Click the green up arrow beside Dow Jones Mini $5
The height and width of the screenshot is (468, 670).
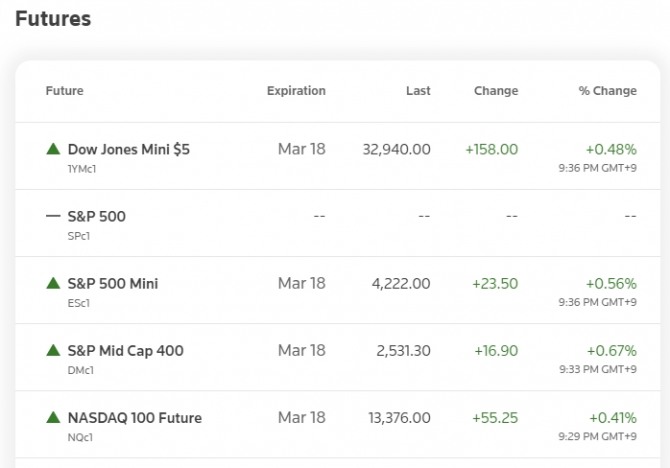coord(53,149)
